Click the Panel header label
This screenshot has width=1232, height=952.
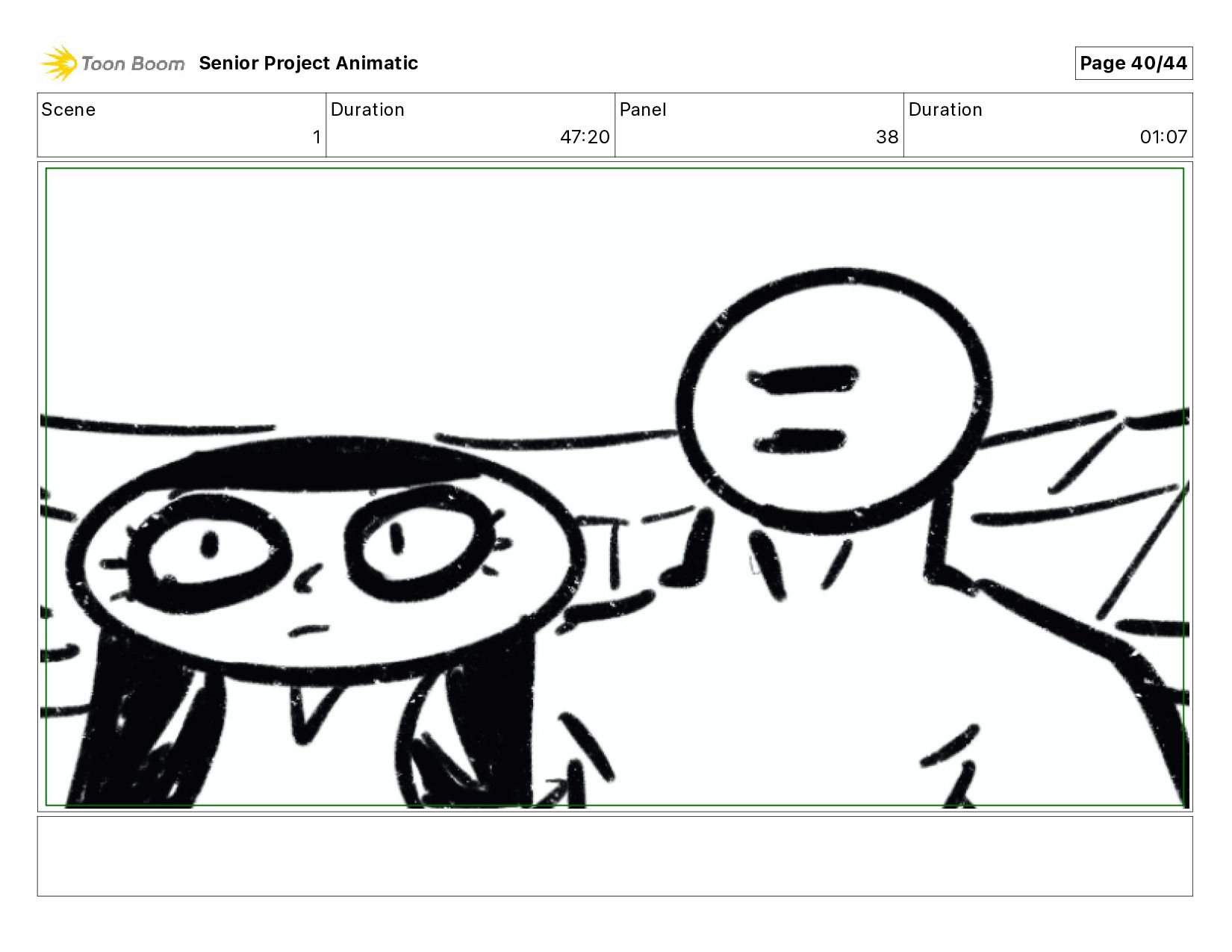pyautogui.click(x=643, y=110)
